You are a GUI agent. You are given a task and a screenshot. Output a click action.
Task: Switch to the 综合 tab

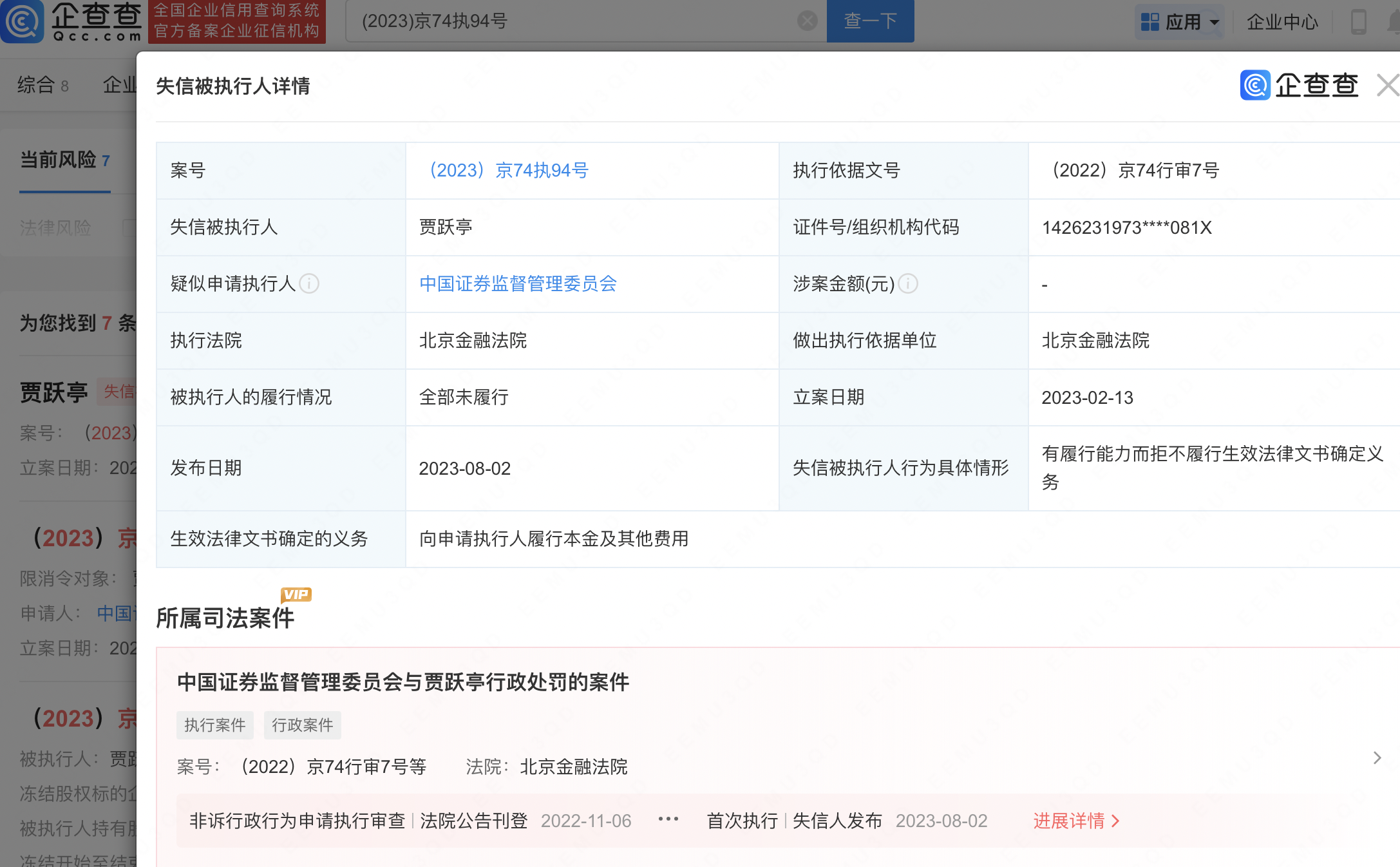36,85
